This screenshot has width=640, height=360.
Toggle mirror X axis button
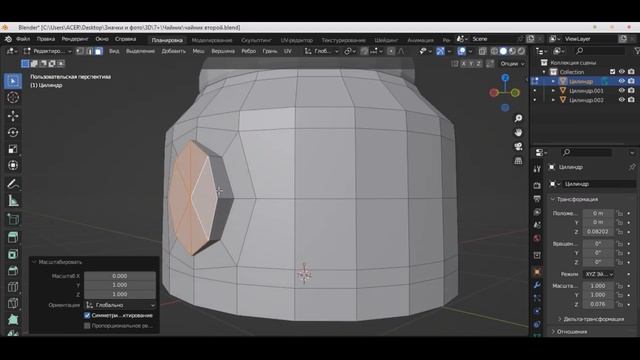(x=464, y=64)
